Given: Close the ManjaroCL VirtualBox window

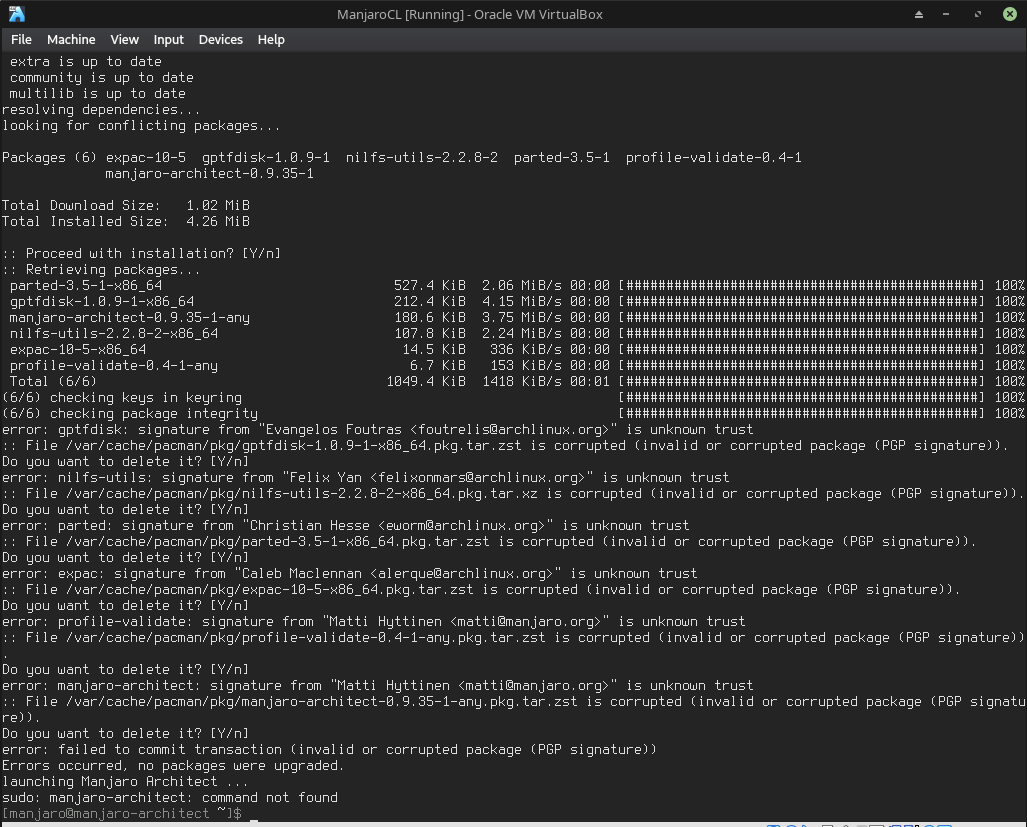Looking at the screenshot, I should point(1010,14).
